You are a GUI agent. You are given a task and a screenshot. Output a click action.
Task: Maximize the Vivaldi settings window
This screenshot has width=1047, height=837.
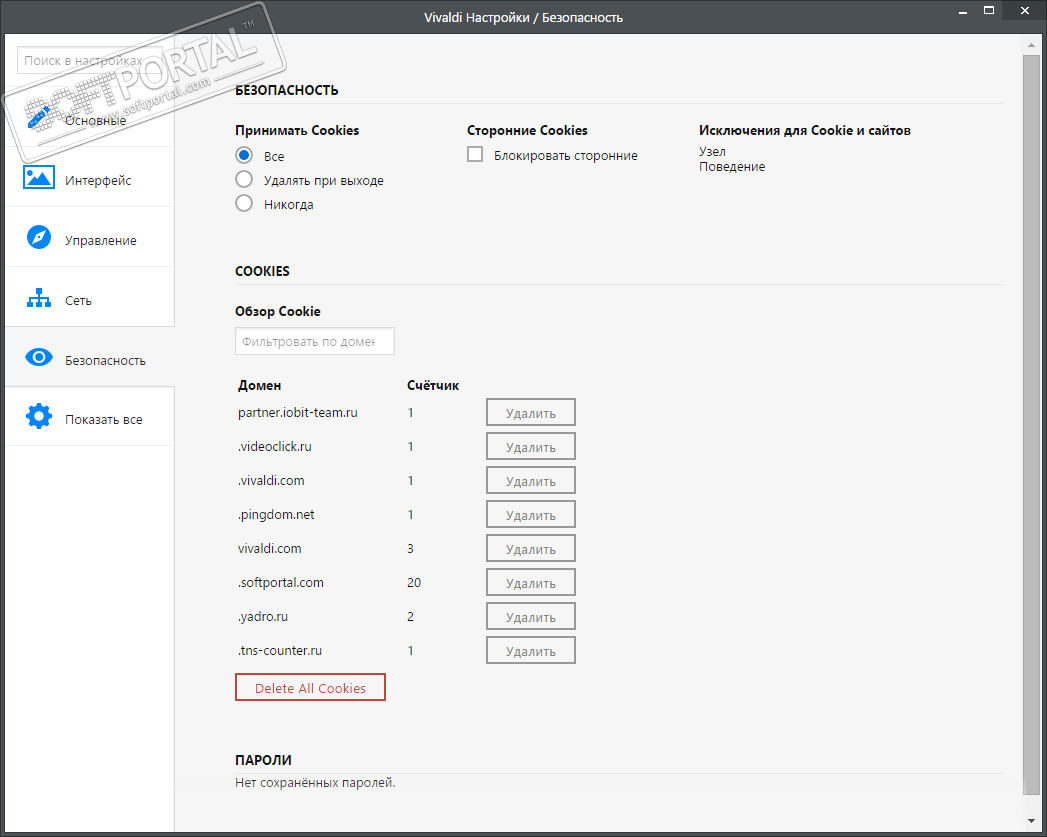pos(988,11)
